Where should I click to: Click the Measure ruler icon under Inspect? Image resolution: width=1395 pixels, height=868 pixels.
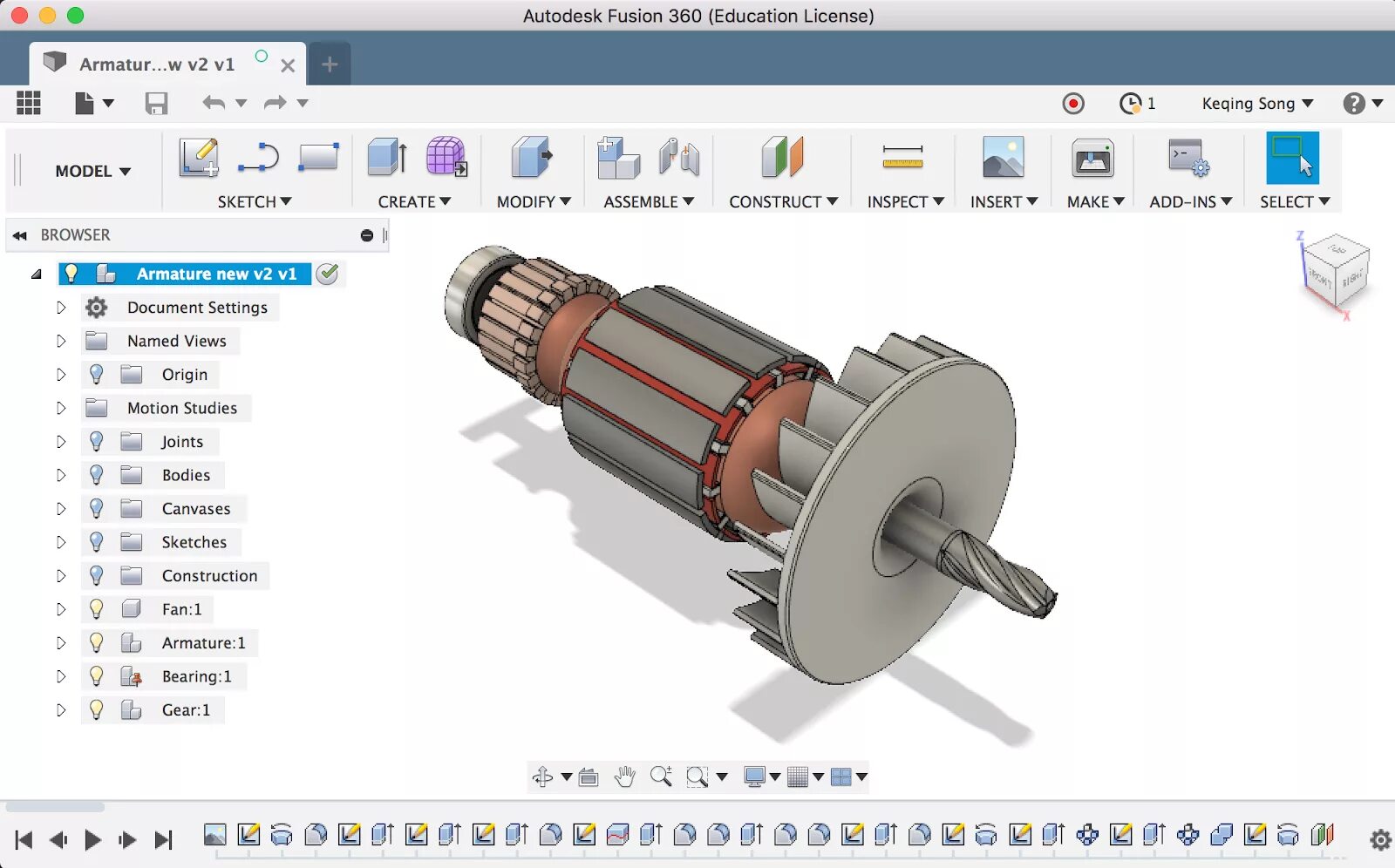tap(902, 158)
